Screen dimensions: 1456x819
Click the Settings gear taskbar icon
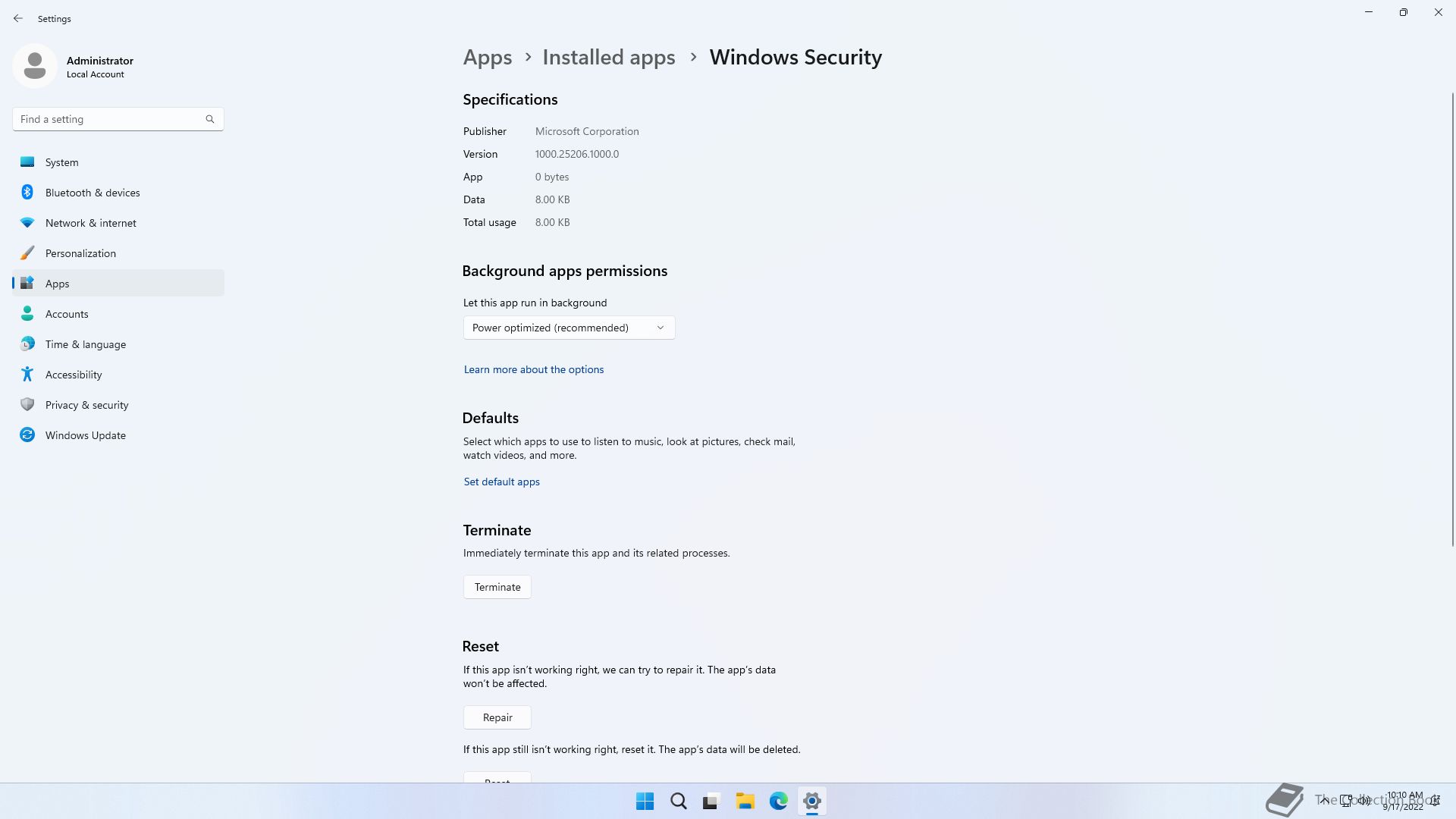(811, 801)
